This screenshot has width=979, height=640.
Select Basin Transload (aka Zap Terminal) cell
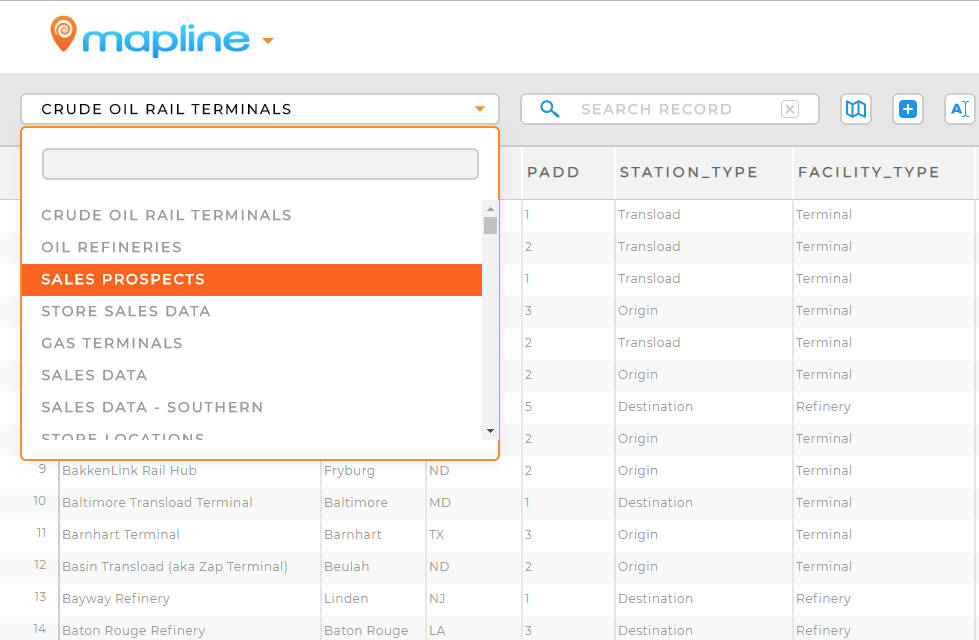[x=190, y=566]
